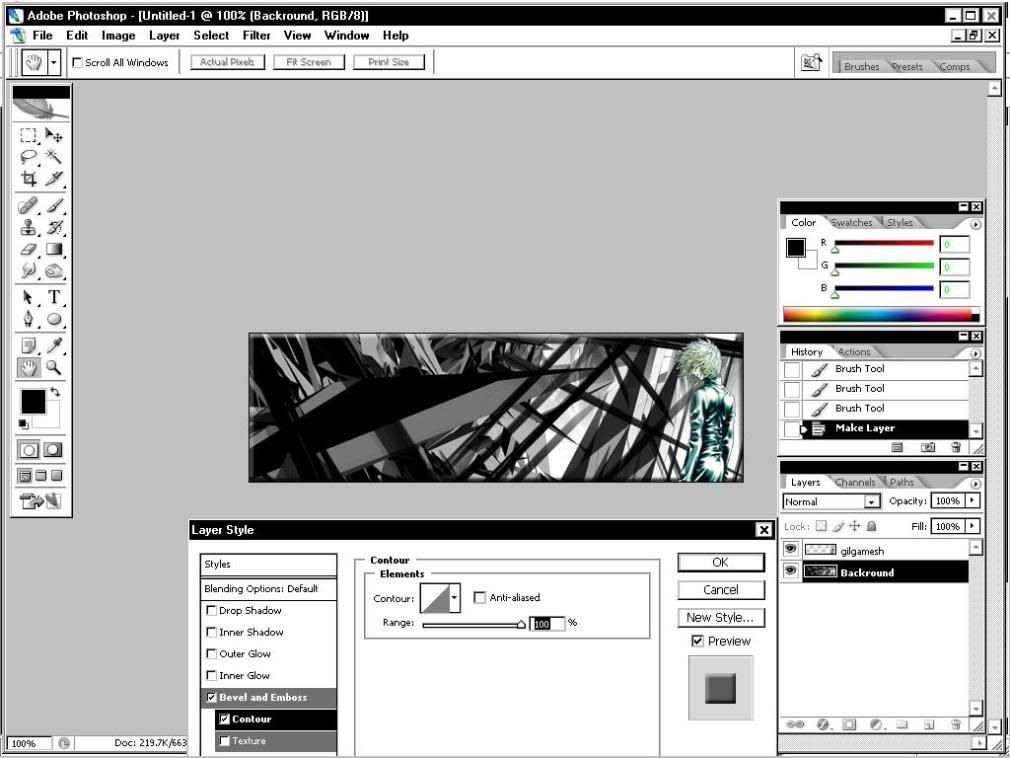The image size is (1010, 758).
Task: Select the gilgamesh layer
Action: click(884, 551)
